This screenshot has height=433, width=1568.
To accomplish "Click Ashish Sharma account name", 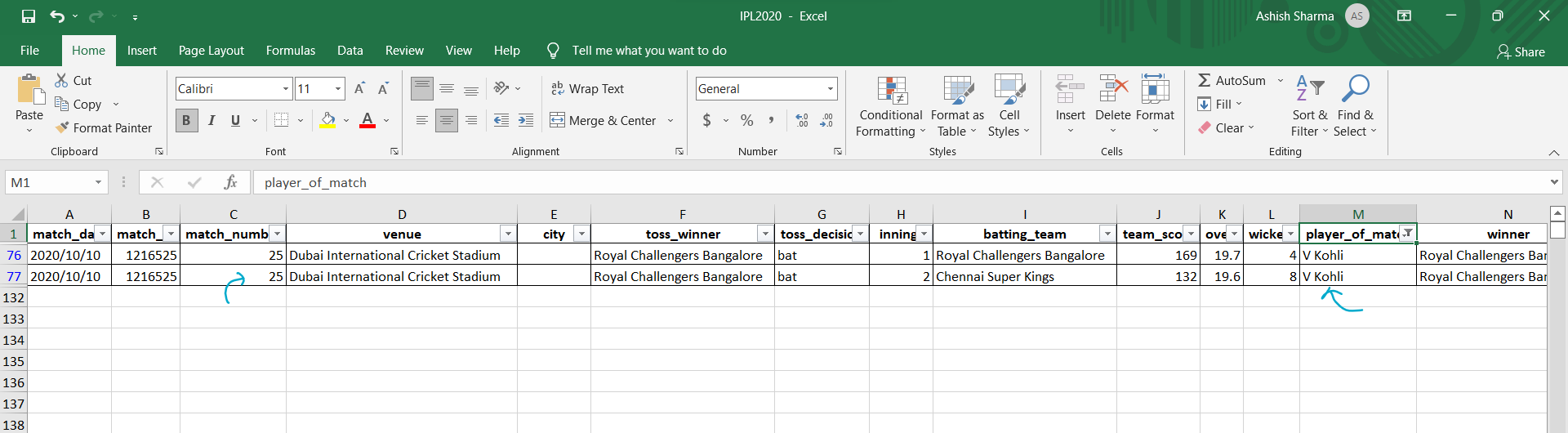I will 1294,16.
